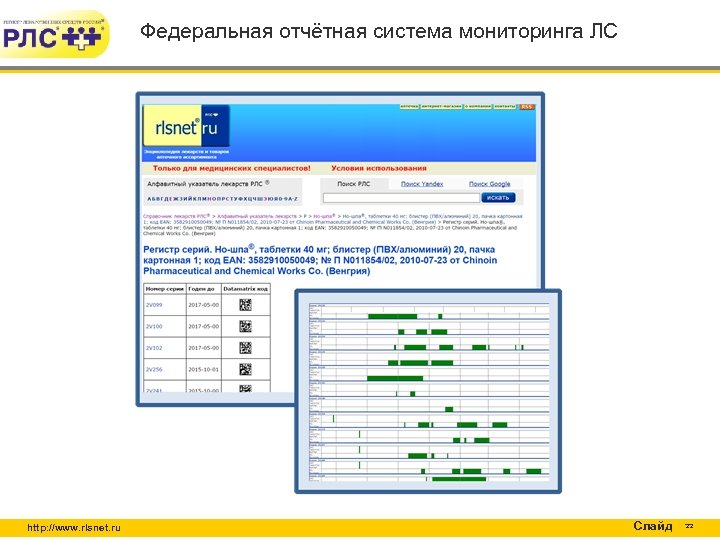Click the rlsnet.ru site logo
Screen dimensions: 720x540
(186, 126)
